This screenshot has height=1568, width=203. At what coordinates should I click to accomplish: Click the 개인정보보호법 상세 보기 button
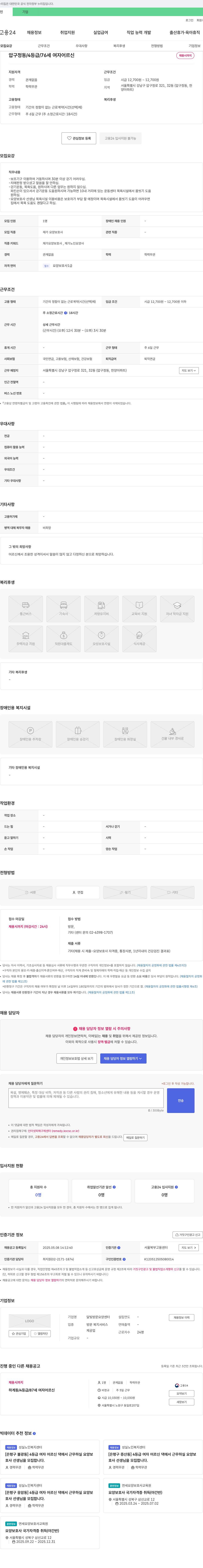(x=77, y=1058)
